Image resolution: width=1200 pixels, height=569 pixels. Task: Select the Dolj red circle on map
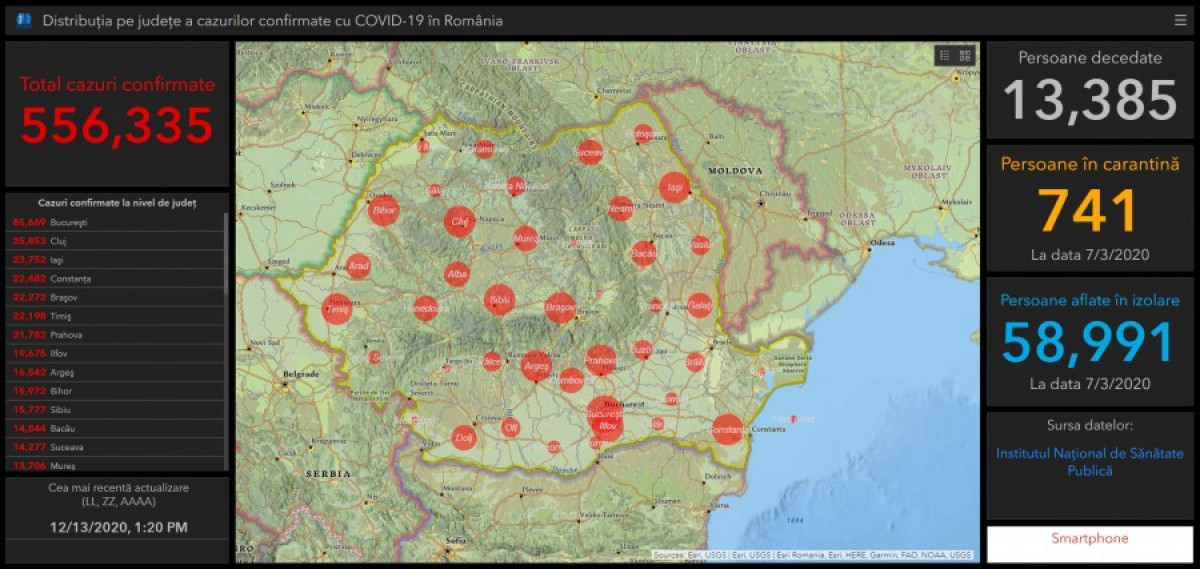pos(464,437)
